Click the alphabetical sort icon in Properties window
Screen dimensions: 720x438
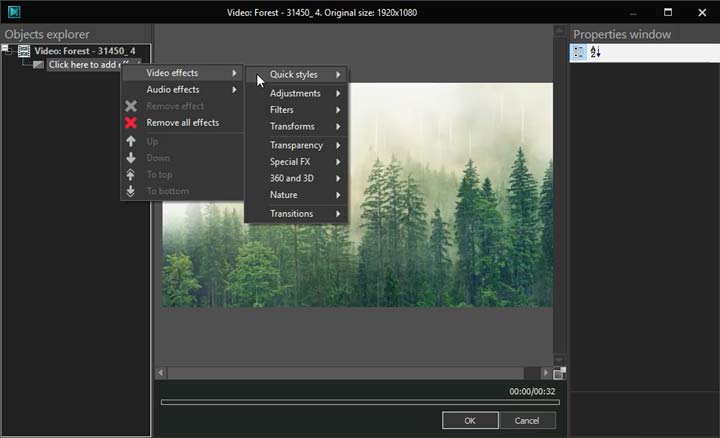pos(596,52)
